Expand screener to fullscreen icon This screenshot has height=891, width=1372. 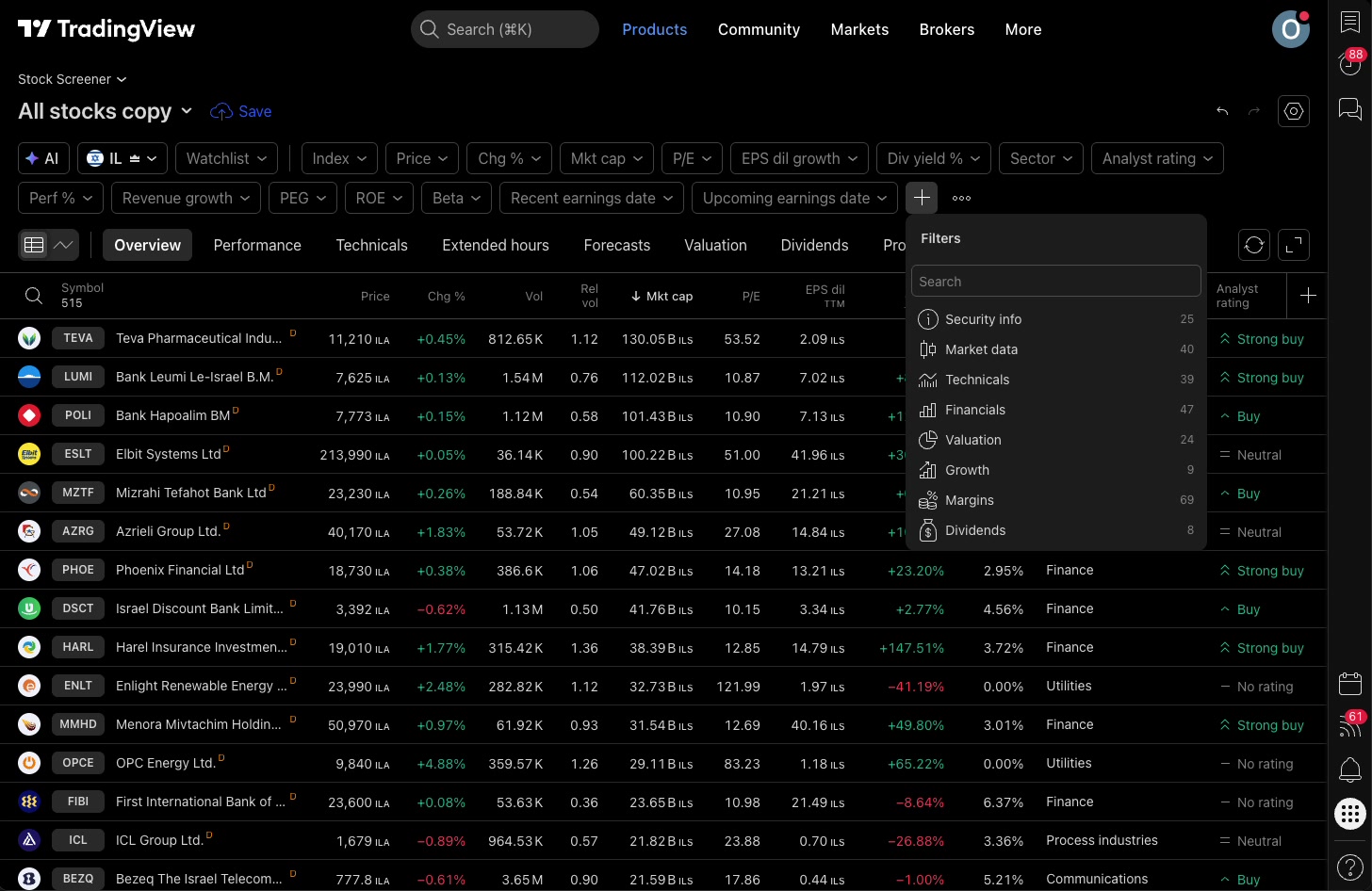[x=1295, y=245]
